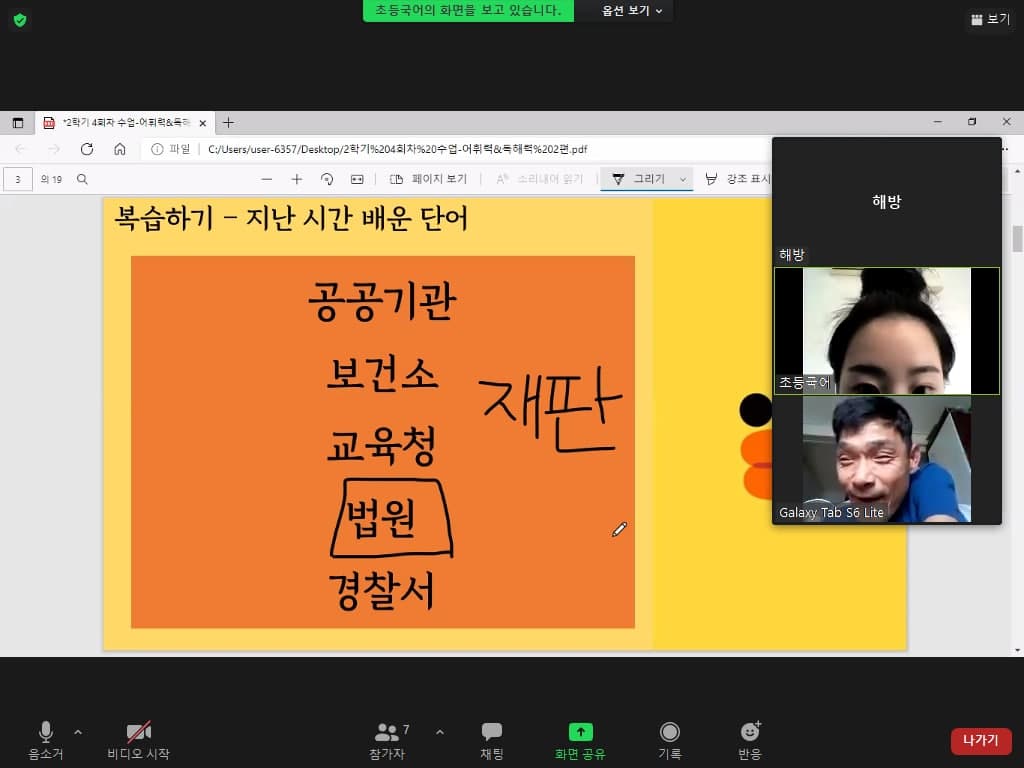Click the scroll down arrow of PDF
Image resolution: width=1024 pixels, height=768 pixels.
1017,650
